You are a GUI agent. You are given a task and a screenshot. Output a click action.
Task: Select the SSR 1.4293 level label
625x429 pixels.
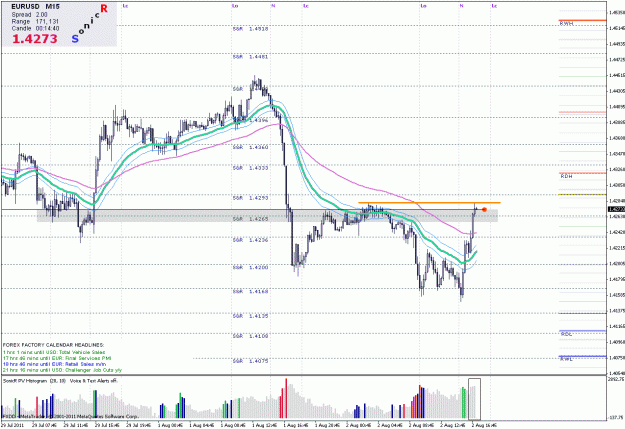pyautogui.click(x=250, y=198)
